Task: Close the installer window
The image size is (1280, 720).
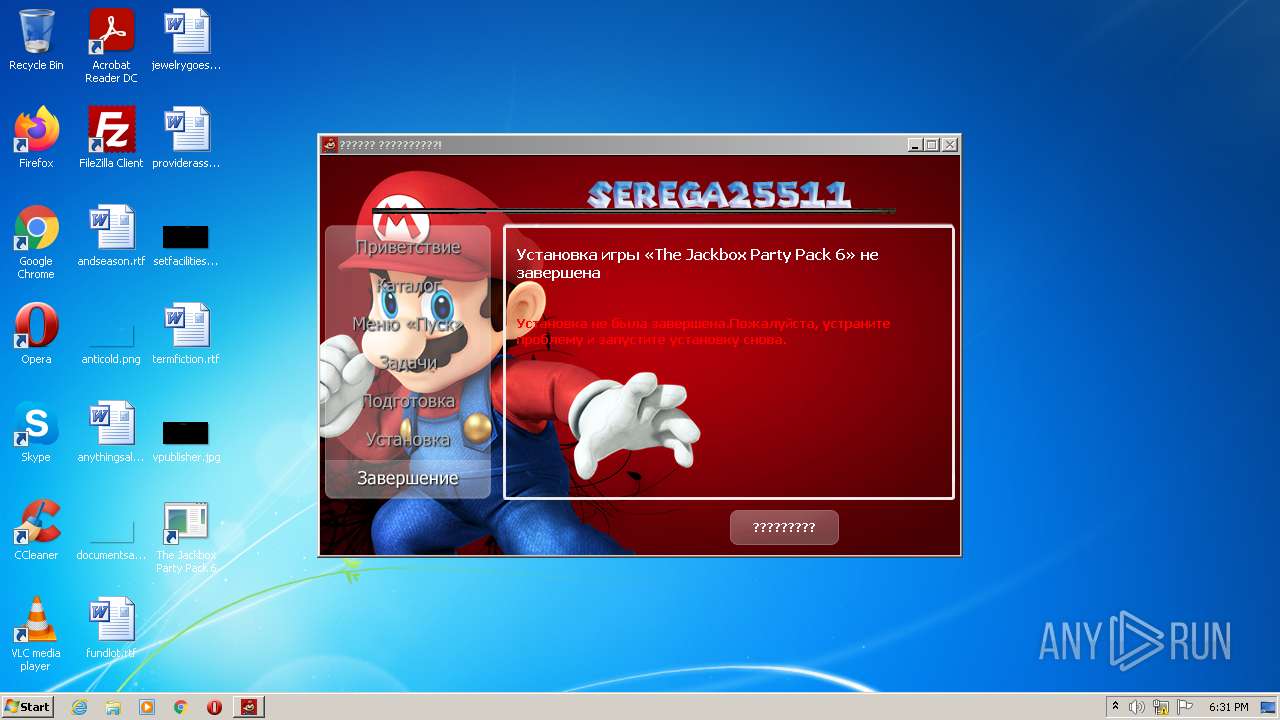Action: pos(949,145)
